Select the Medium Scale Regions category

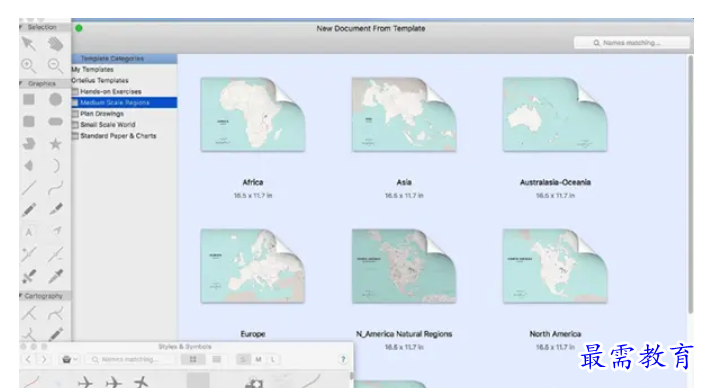pos(124,102)
